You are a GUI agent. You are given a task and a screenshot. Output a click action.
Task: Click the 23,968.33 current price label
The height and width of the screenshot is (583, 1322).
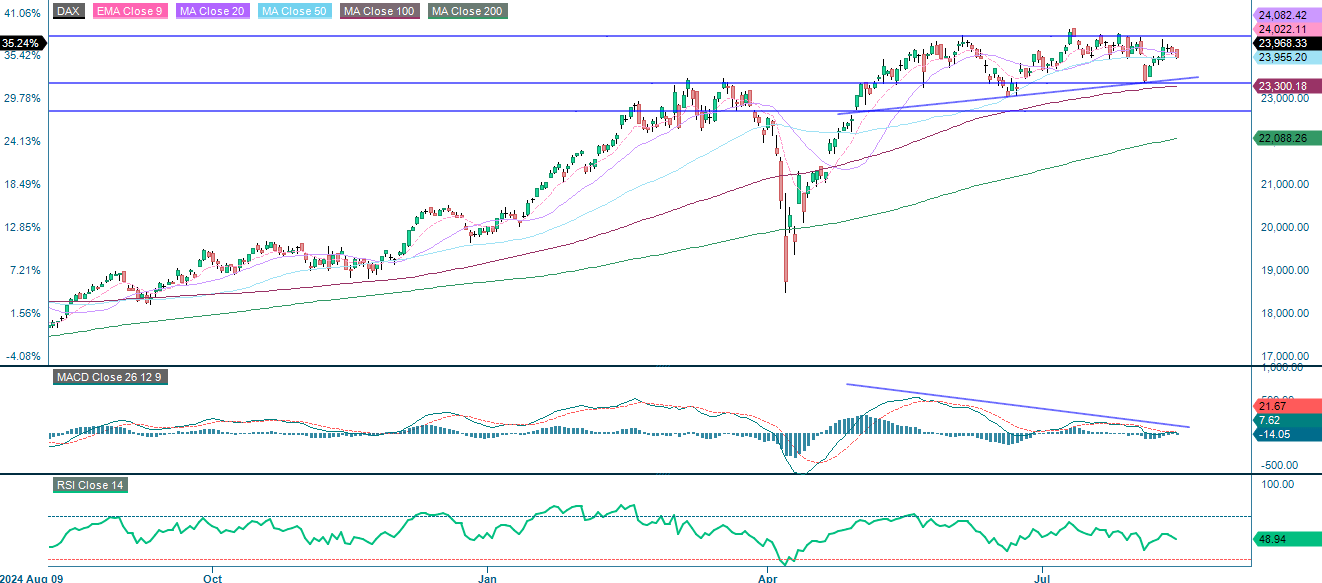(x=1287, y=44)
